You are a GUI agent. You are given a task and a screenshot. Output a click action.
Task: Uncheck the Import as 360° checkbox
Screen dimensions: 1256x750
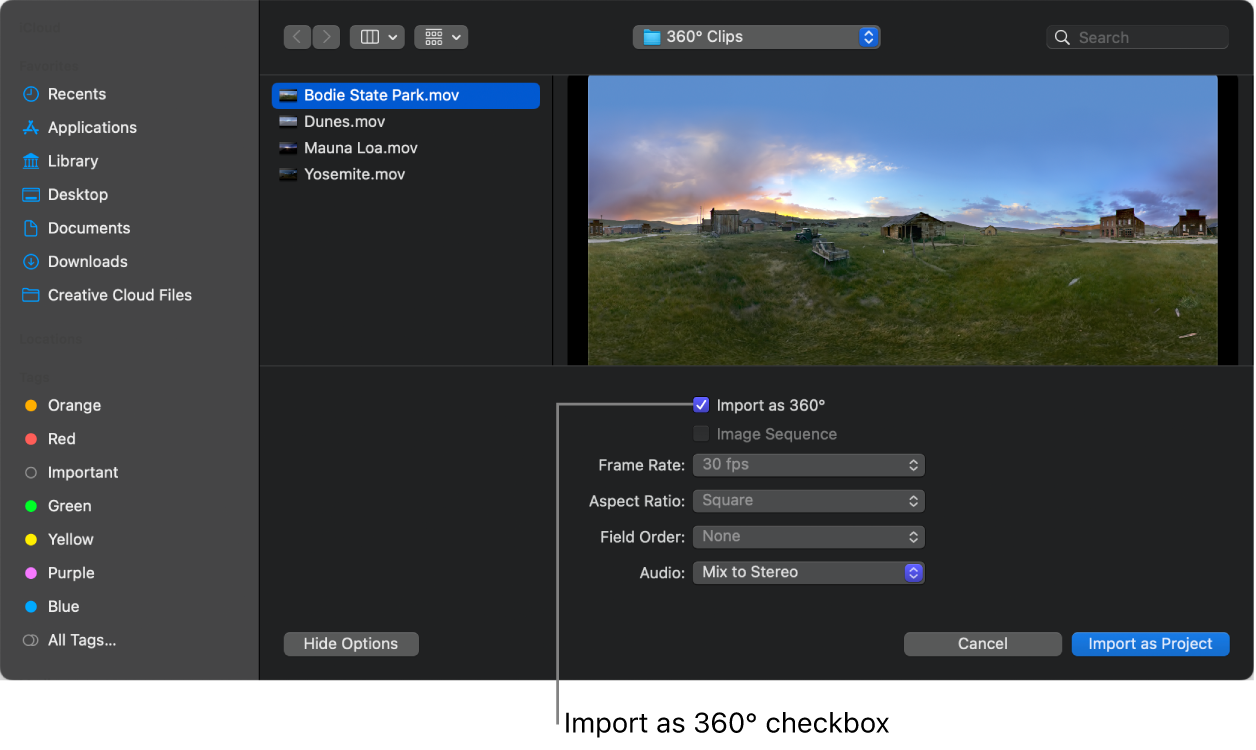point(701,404)
